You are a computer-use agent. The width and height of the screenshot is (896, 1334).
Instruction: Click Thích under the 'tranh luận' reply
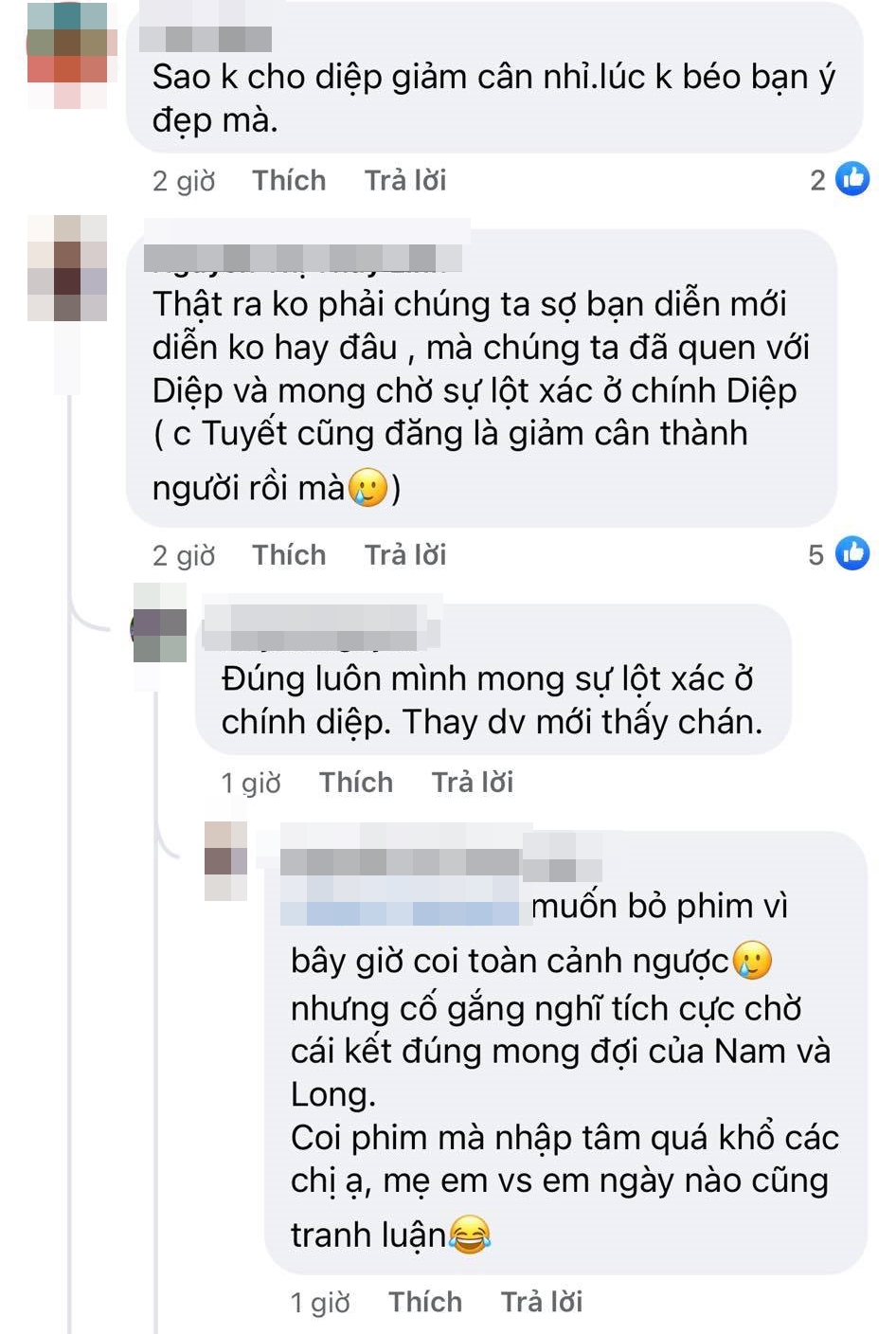tap(425, 1302)
